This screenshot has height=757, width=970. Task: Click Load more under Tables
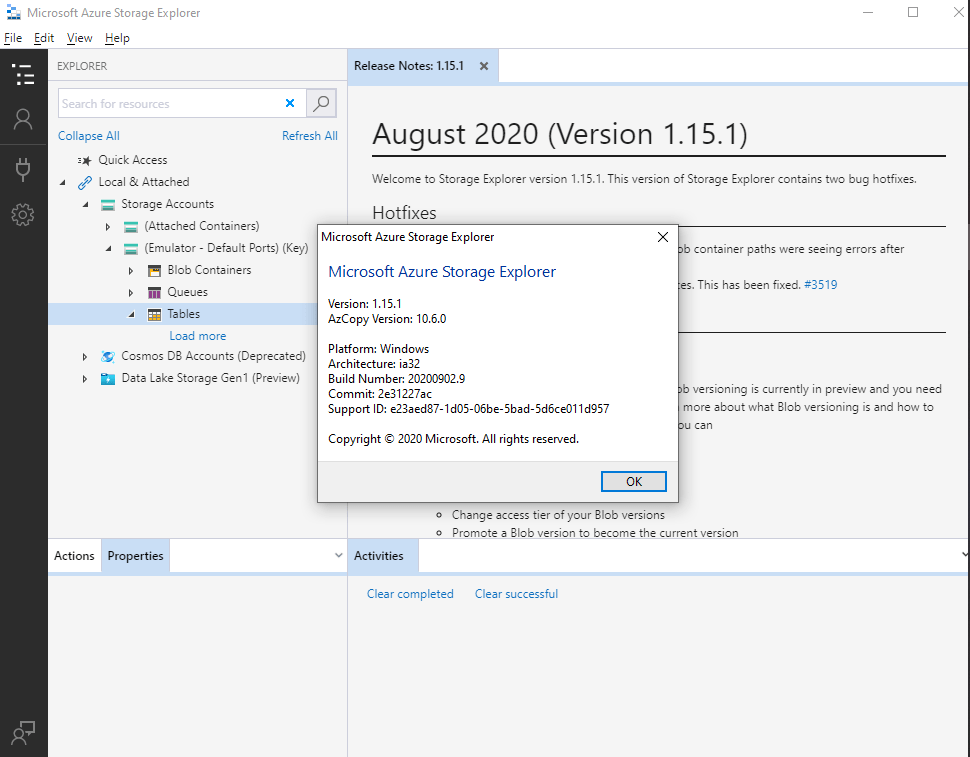point(198,336)
